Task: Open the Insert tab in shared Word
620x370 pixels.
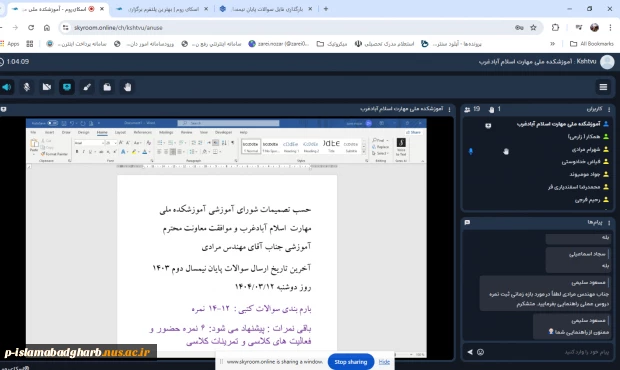Action: (x=49, y=132)
